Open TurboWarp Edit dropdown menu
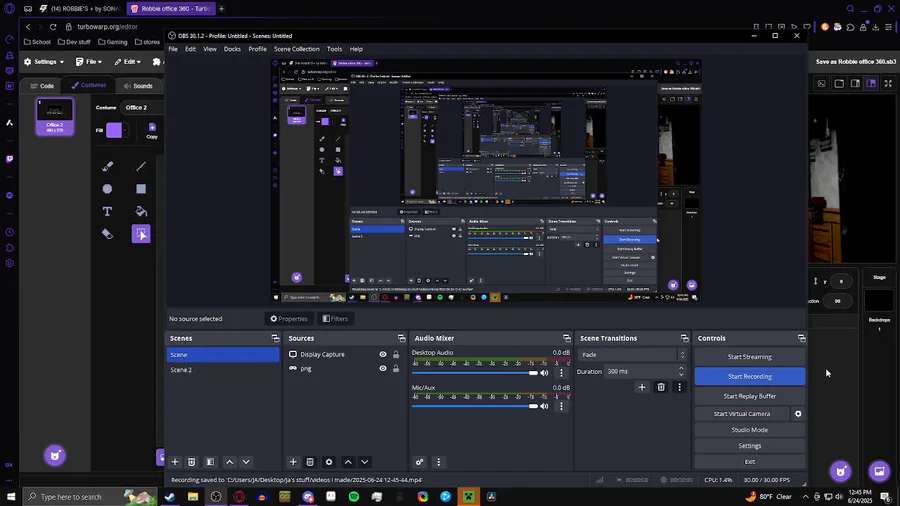Screen dimensions: 900x506 pyautogui.click(x=127, y=61)
